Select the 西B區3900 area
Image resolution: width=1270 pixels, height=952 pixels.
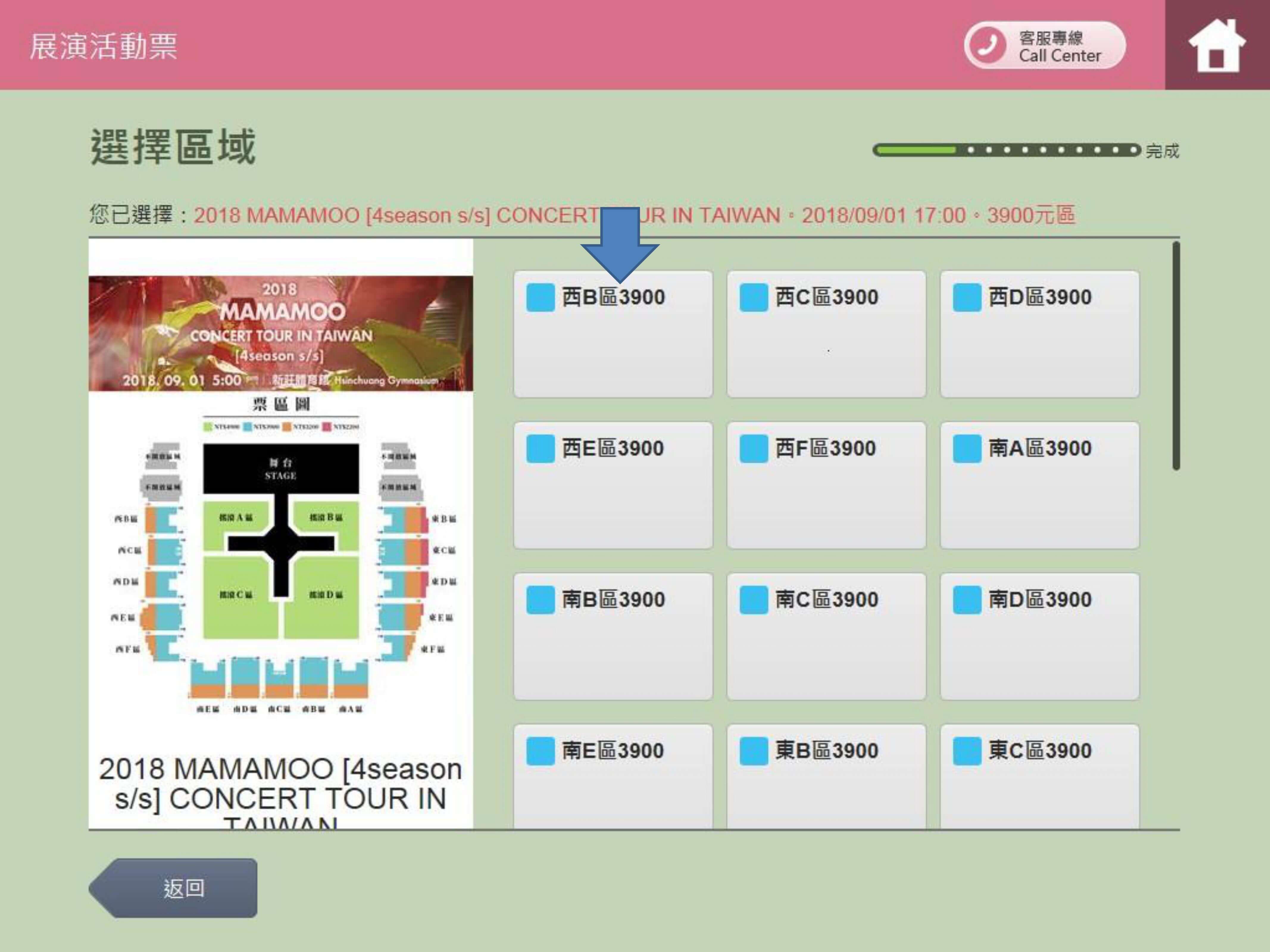point(613,334)
